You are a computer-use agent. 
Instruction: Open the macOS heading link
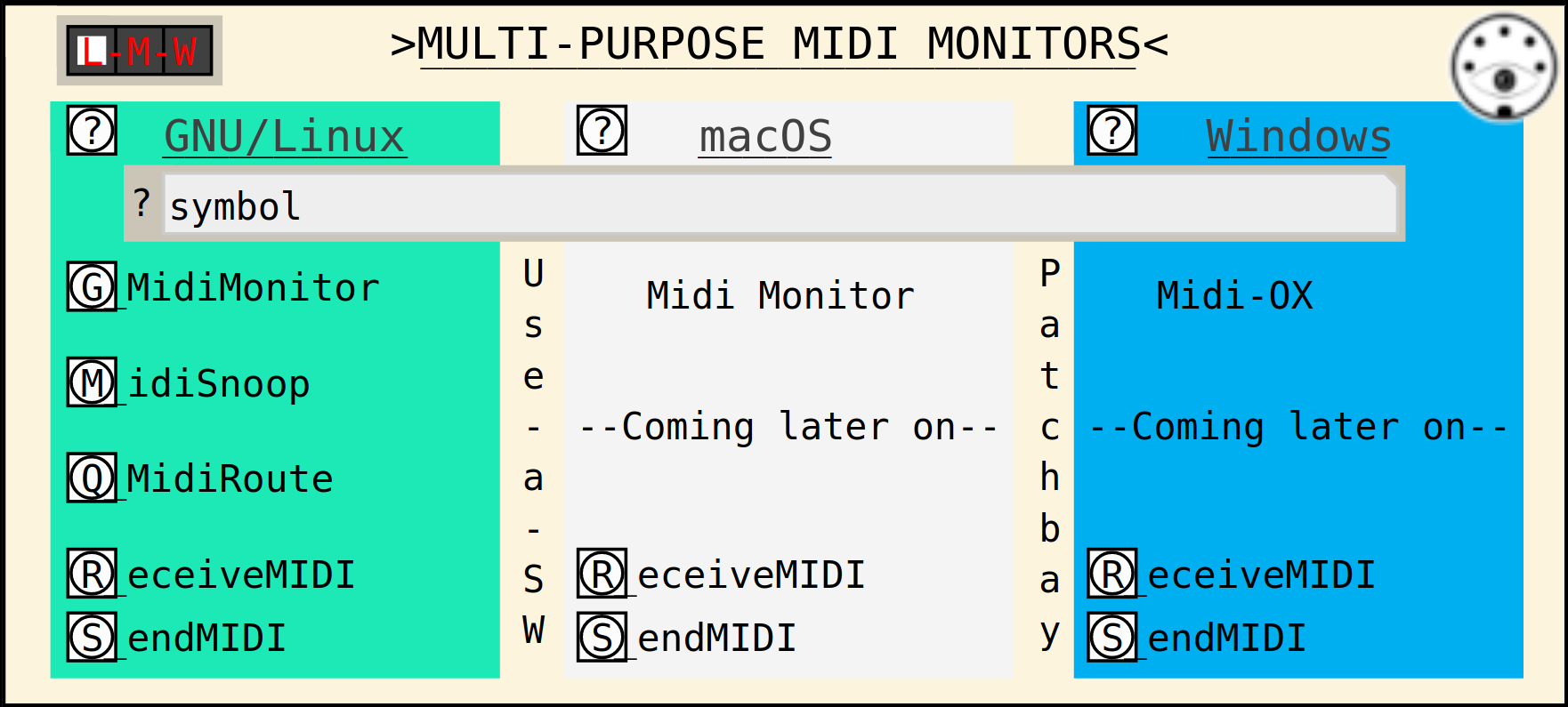765,137
